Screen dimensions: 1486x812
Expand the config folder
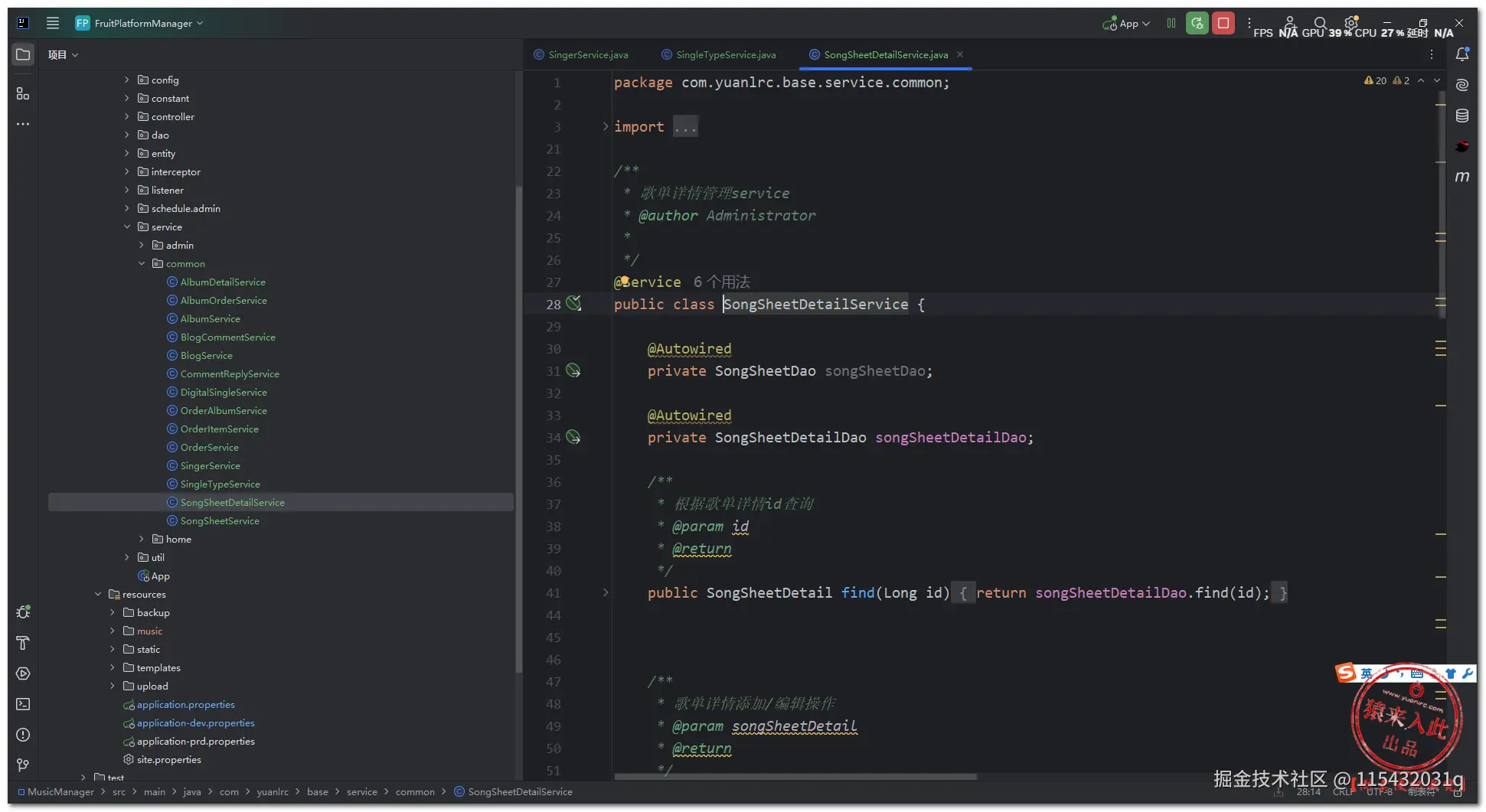pos(127,80)
